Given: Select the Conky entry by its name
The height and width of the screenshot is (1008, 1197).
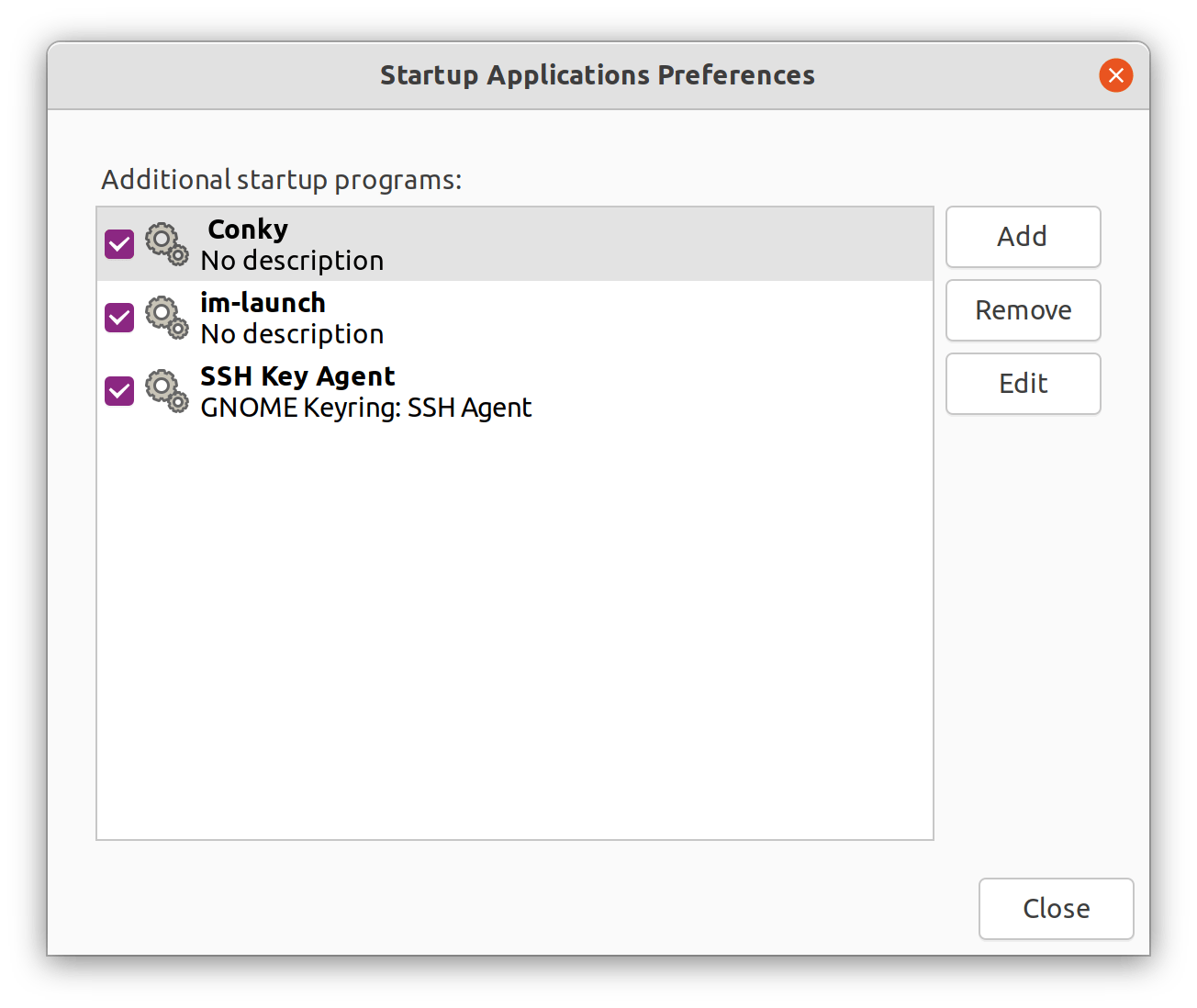Looking at the screenshot, I should [248, 230].
